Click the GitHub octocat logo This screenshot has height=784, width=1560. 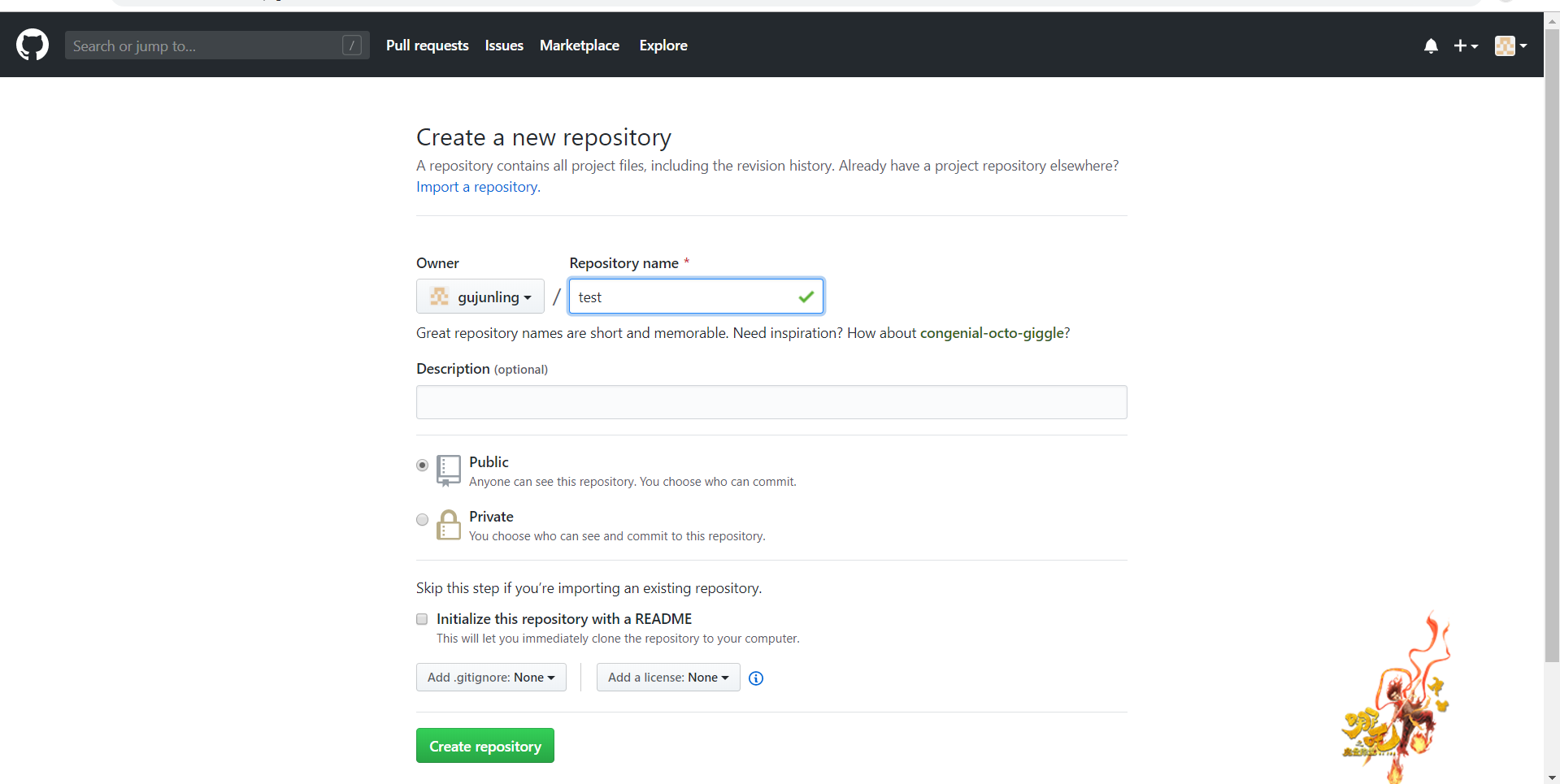click(33, 45)
